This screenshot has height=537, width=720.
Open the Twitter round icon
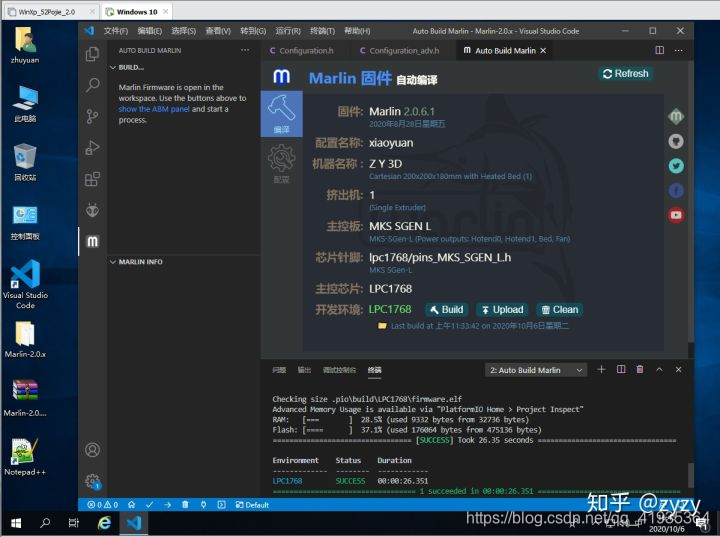pos(676,166)
